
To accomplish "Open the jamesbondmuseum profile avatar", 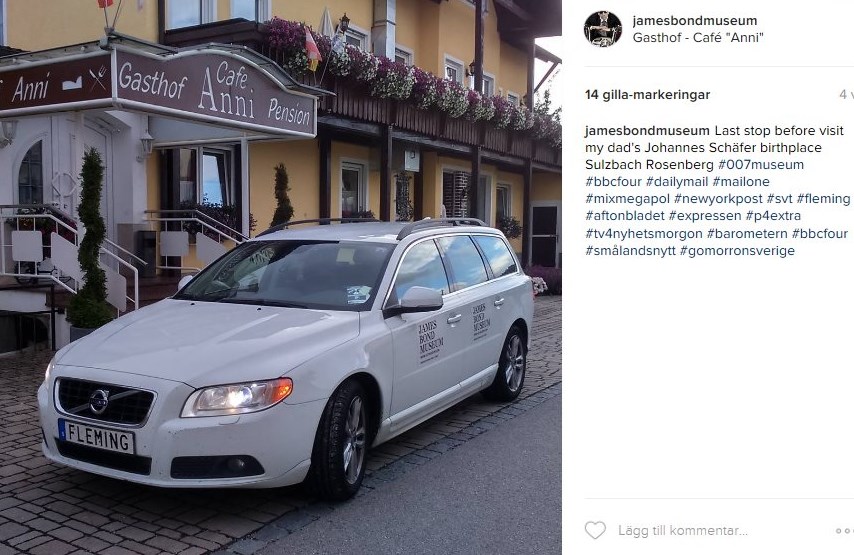I will 602,28.
